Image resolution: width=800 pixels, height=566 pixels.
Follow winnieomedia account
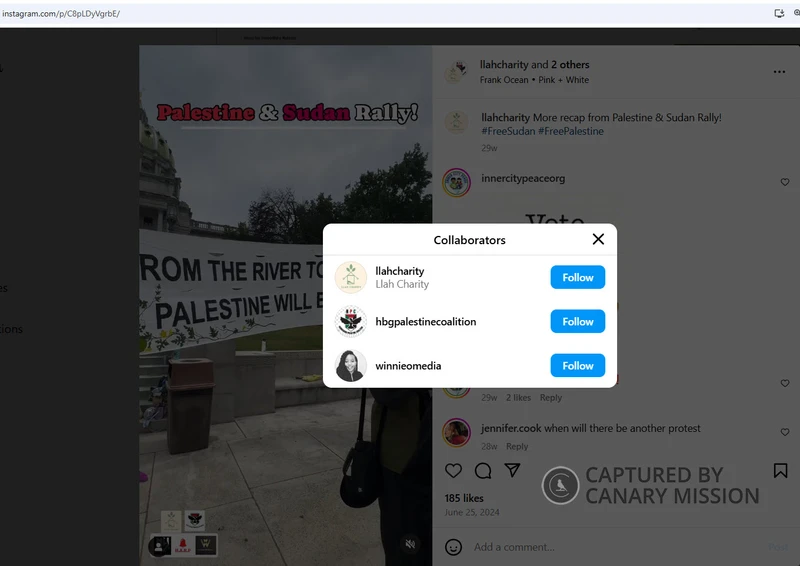578,365
